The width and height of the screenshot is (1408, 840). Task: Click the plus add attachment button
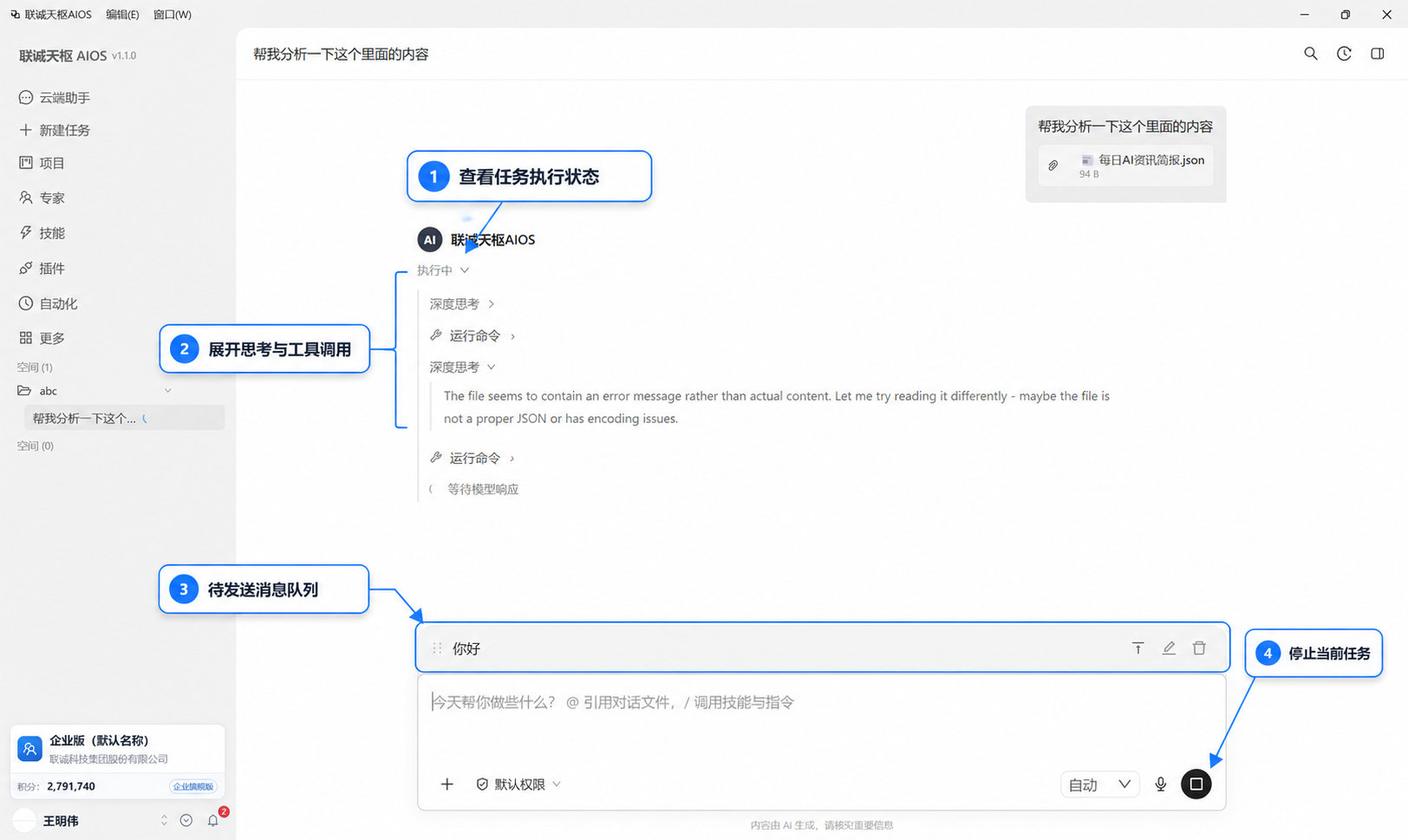[x=447, y=785]
